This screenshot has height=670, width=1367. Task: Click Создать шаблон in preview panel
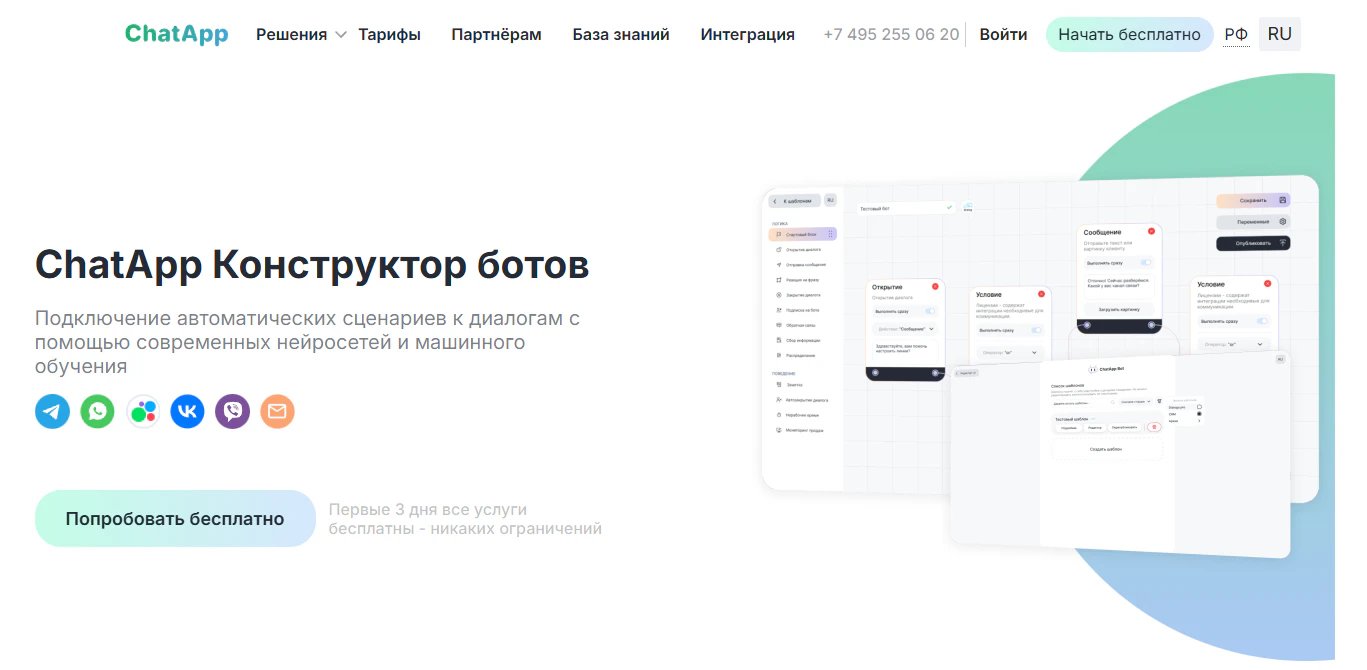tap(1107, 449)
